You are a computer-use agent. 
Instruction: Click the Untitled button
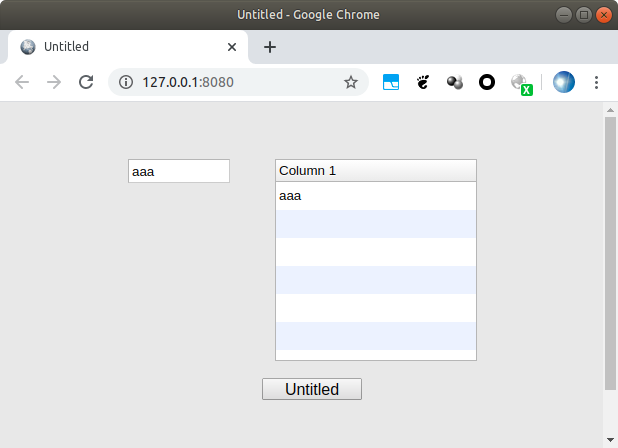tap(312, 389)
